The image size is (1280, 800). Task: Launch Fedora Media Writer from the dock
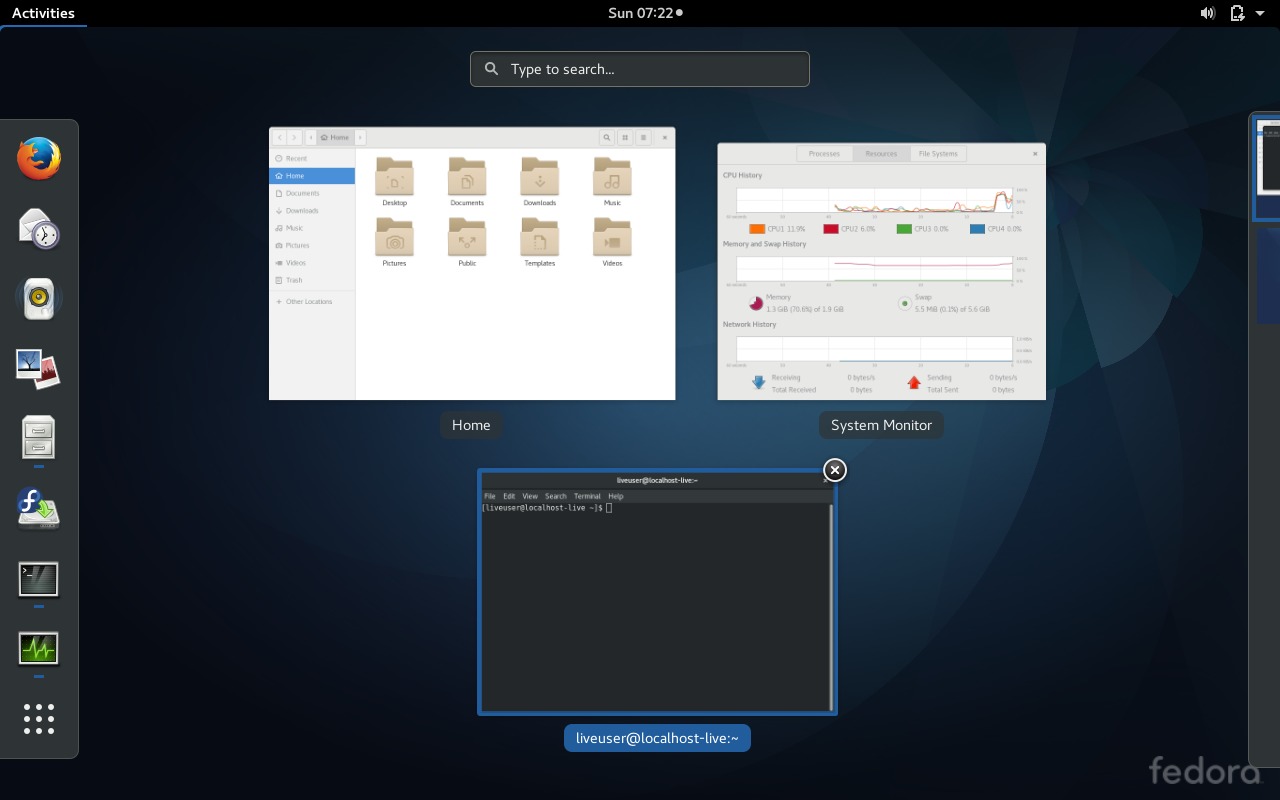click(38, 508)
